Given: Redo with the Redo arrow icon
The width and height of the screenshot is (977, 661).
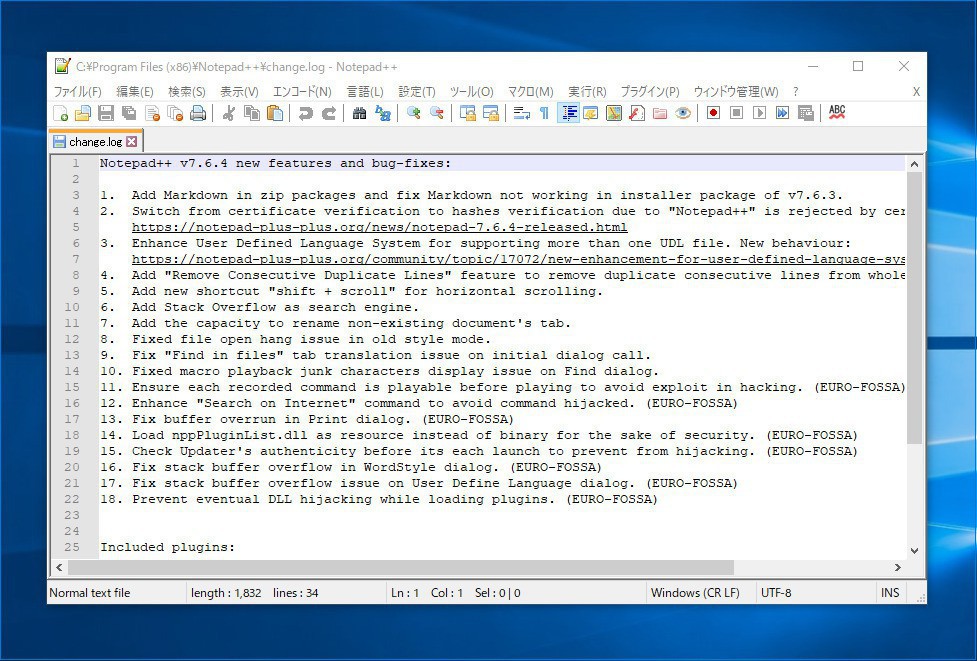Looking at the screenshot, I should click(328, 113).
